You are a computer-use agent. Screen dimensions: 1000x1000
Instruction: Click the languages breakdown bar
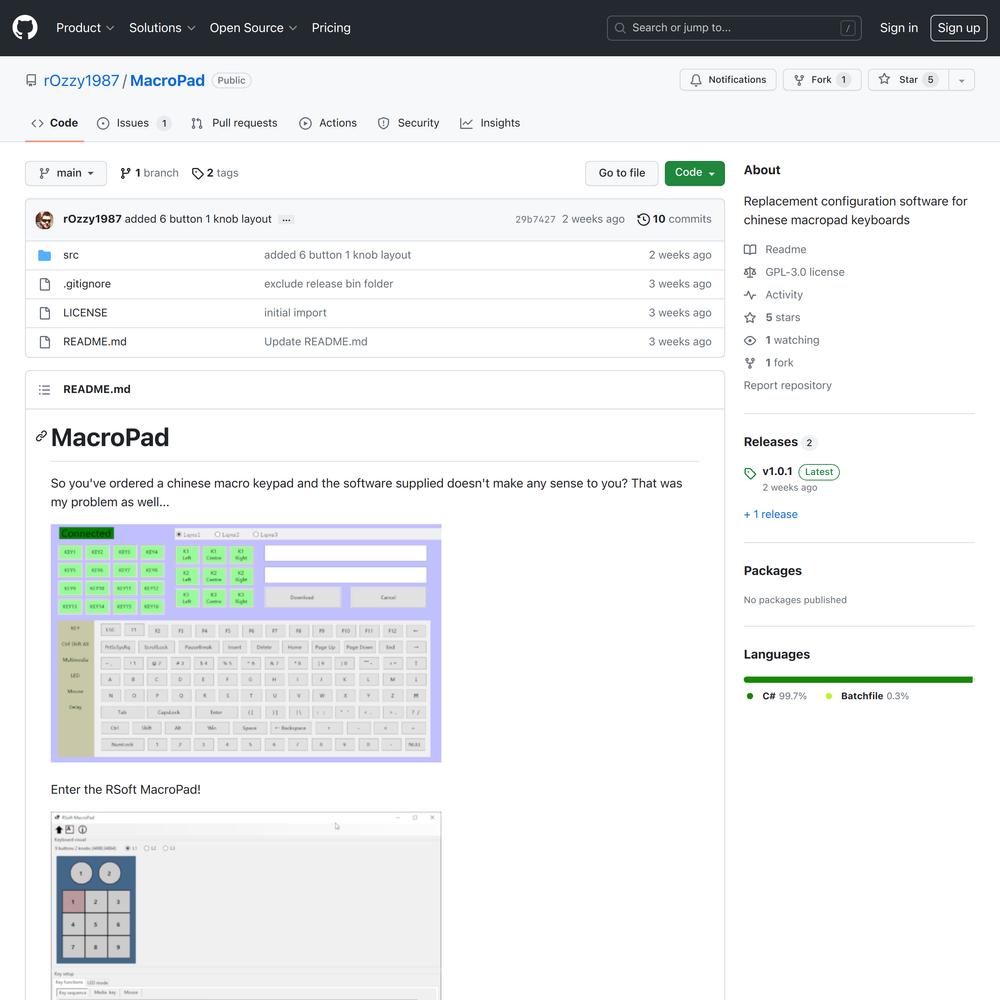point(858,680)
